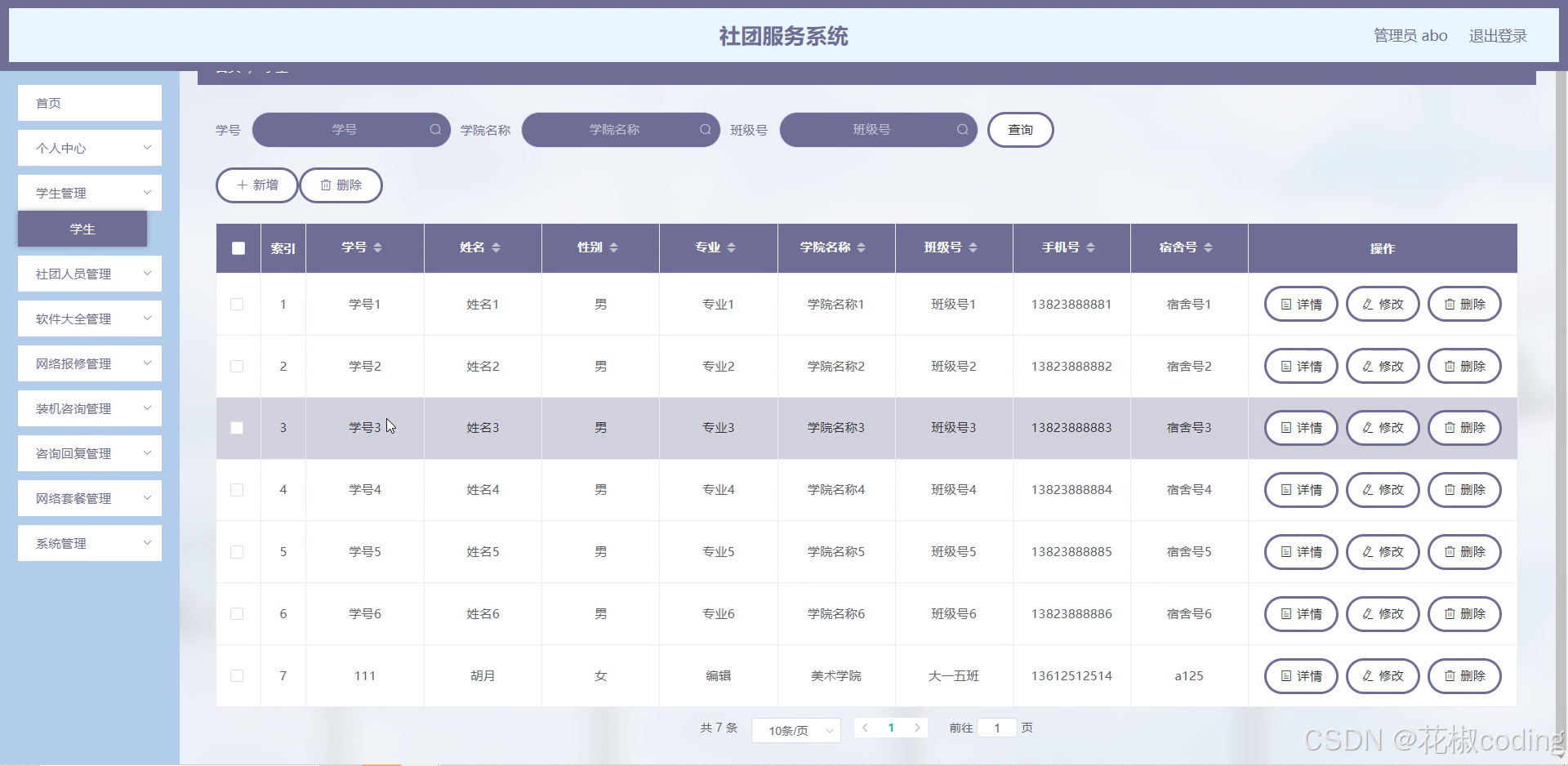
Task: Click 修改 for row 胡月
Action: 1383,676
